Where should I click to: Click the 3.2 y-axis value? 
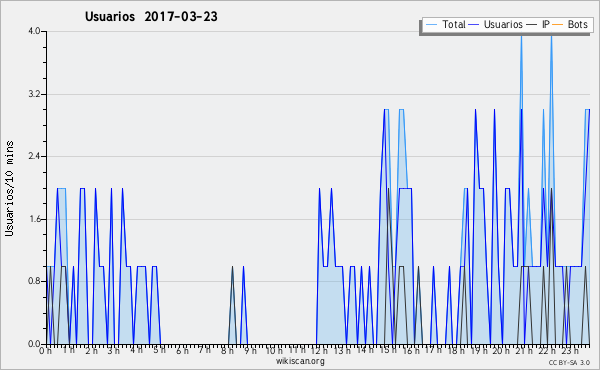[34, 94]
